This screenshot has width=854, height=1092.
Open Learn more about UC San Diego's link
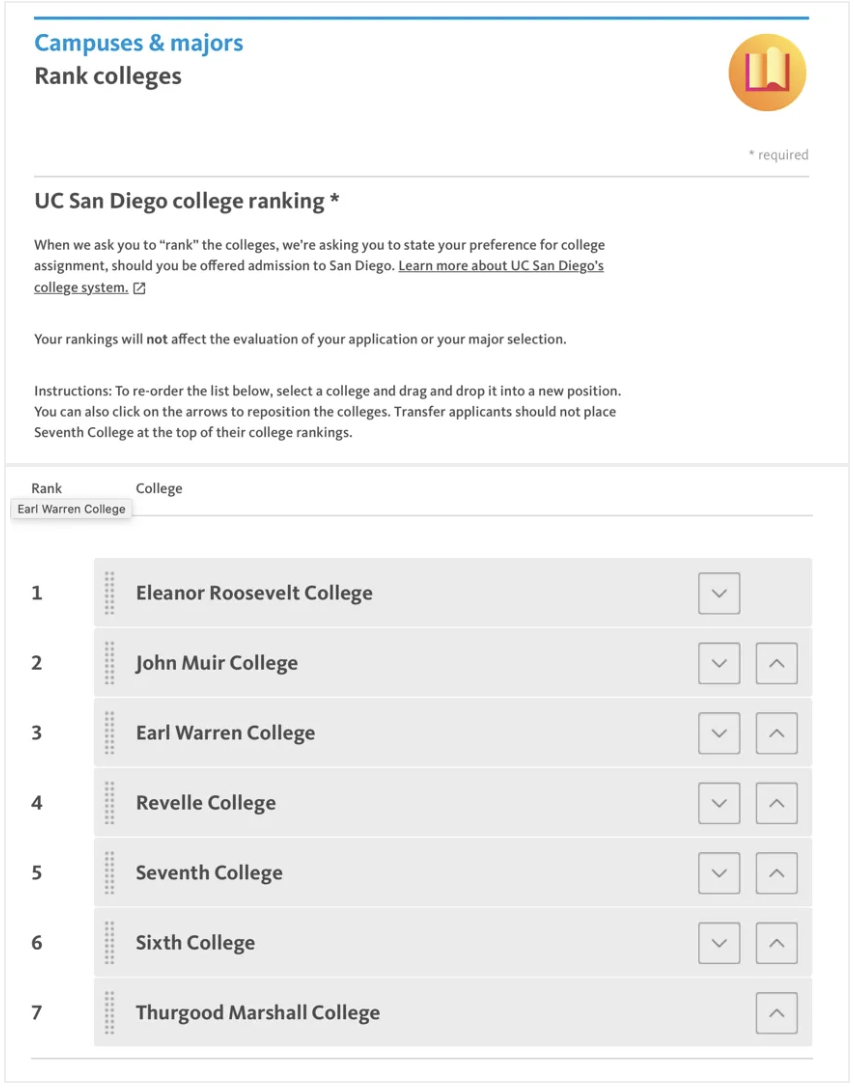tap(500, 267)
